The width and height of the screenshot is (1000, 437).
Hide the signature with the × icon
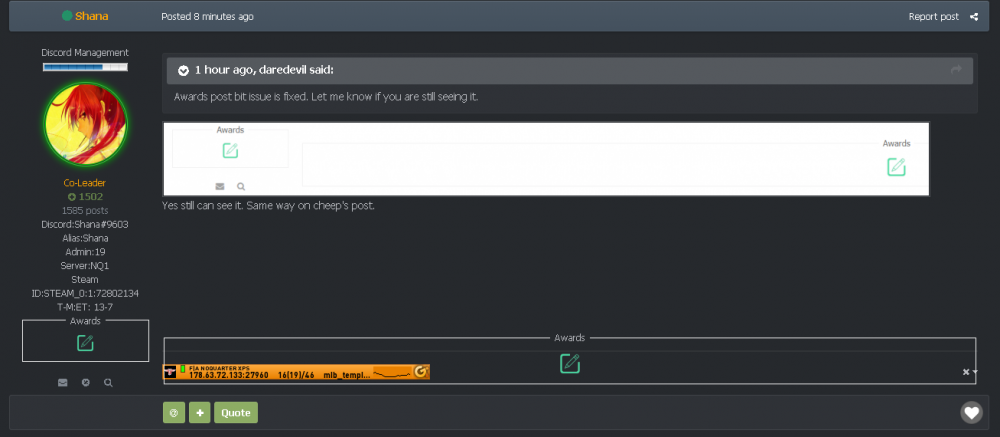tap(966, 372)
